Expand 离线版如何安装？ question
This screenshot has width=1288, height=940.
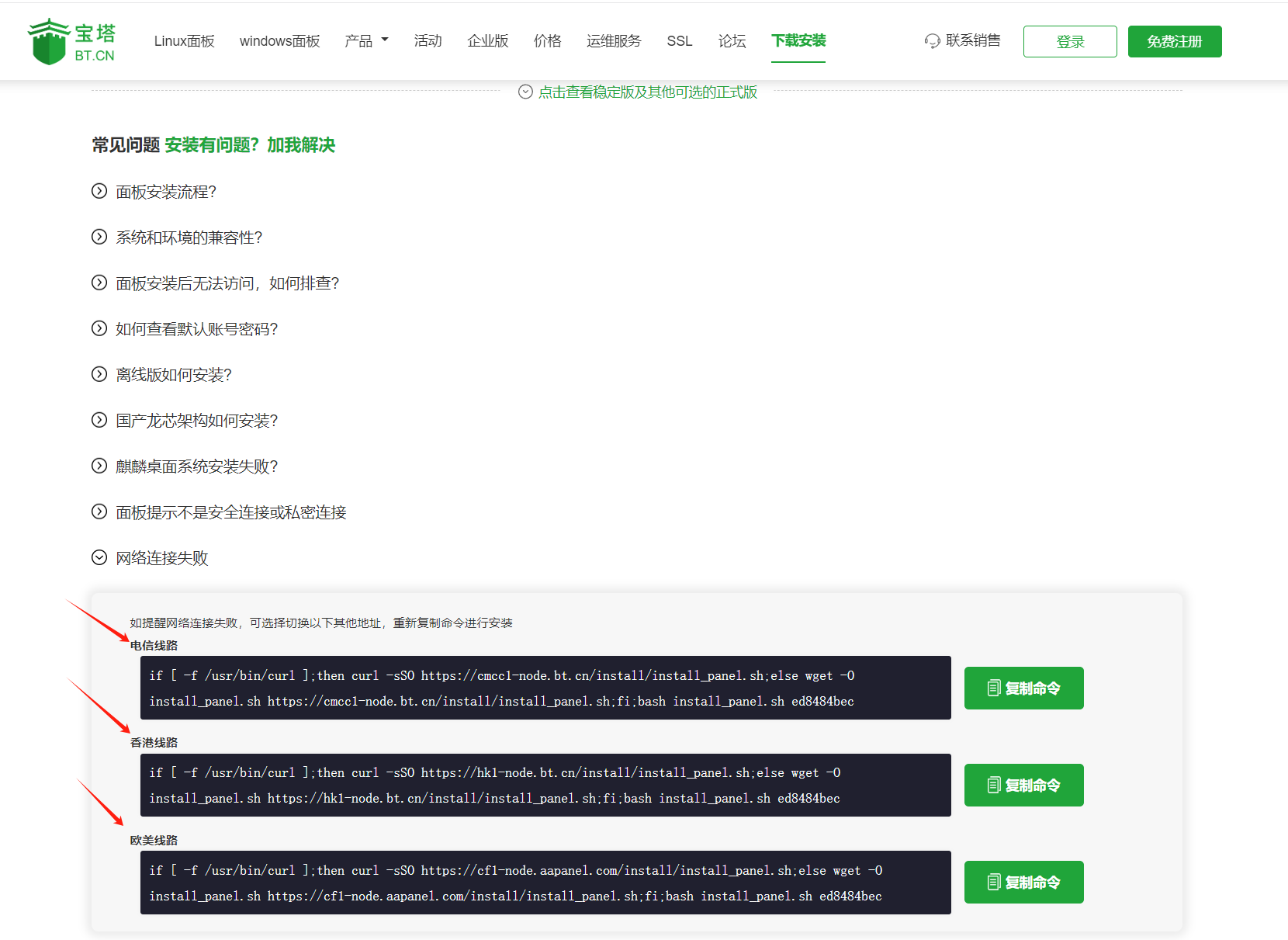174,375
